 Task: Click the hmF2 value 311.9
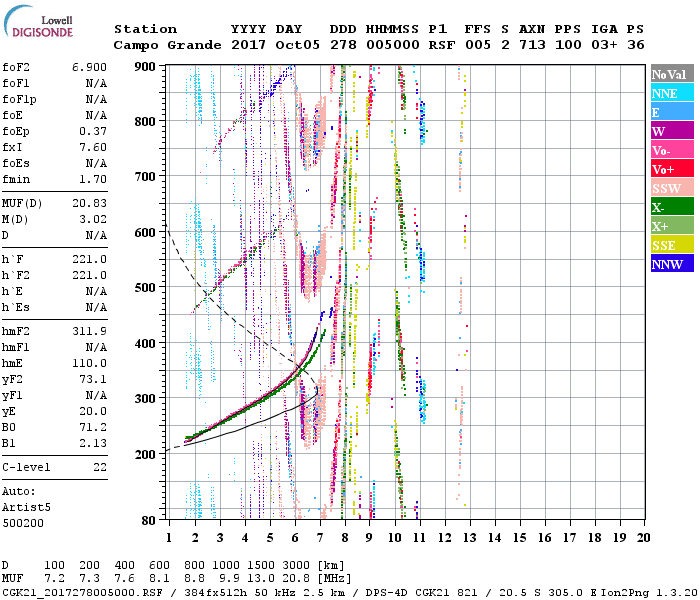89,332
